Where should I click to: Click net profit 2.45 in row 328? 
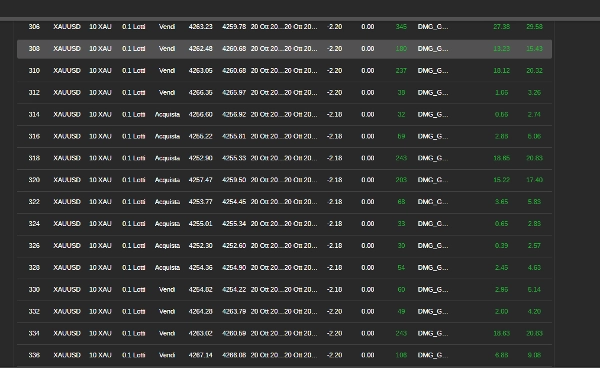click(x=501, y=268)
